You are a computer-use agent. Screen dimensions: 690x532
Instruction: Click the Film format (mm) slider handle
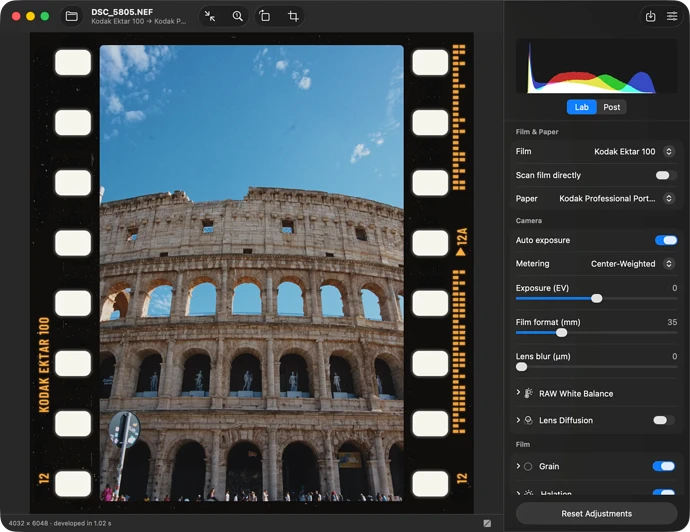coord(562,333)
